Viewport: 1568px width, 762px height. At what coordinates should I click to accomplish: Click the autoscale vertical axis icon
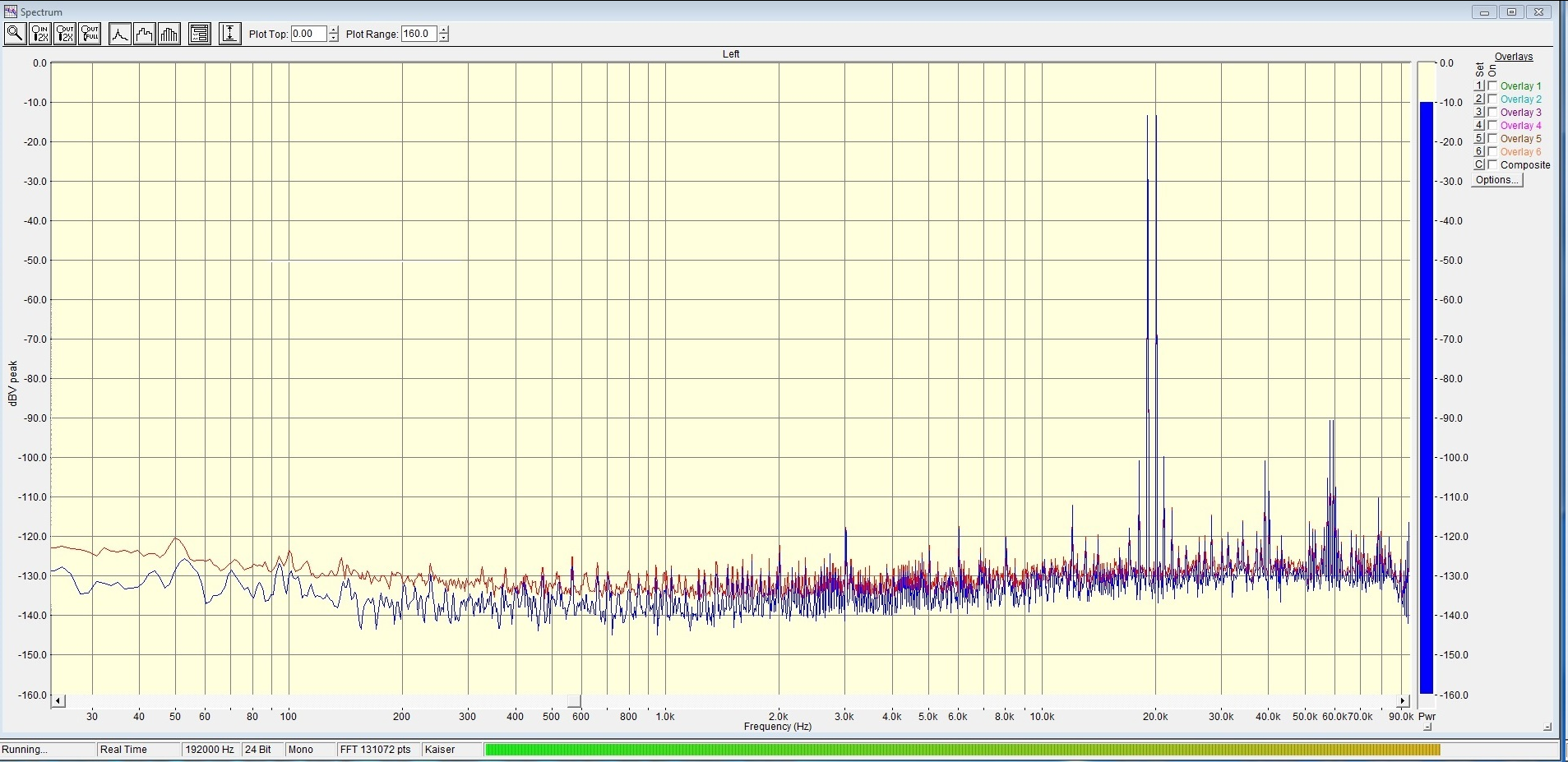point(230,34)
